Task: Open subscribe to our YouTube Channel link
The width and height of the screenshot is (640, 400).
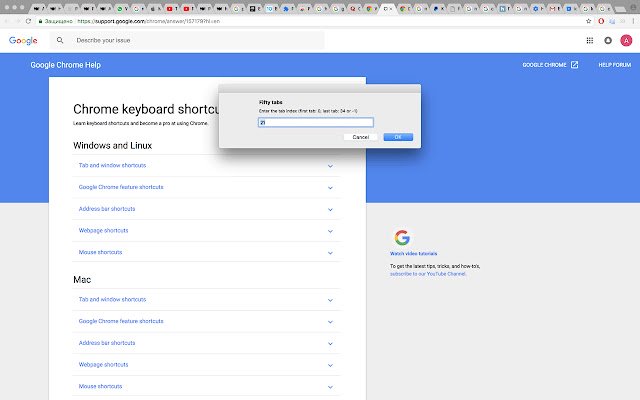Action: (x=428, y=274)
